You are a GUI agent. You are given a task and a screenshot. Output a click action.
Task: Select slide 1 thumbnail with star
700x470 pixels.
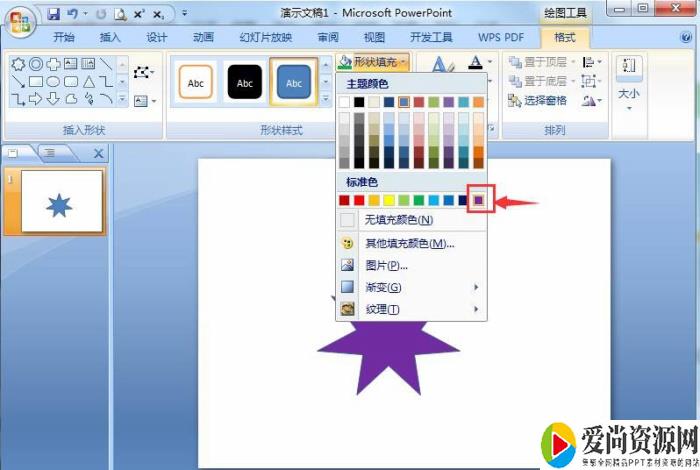(x=62, y=202)
